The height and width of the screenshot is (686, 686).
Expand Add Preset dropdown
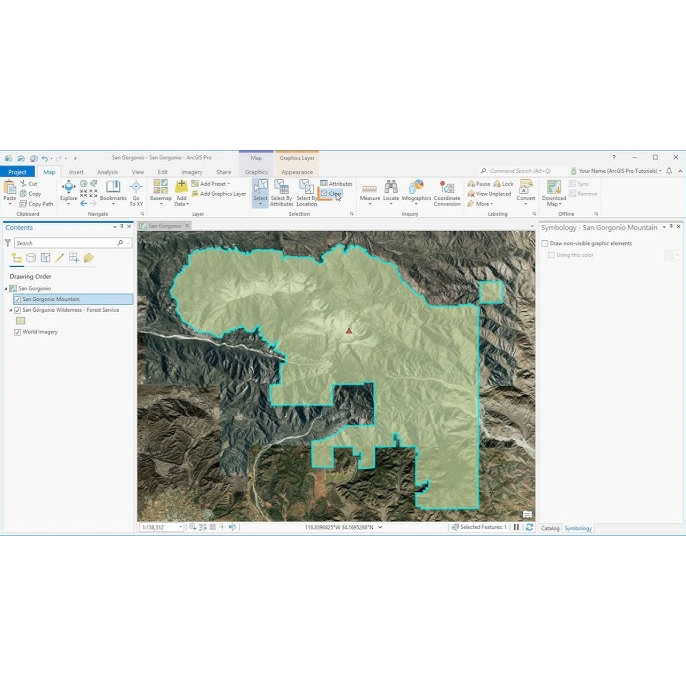pyautogui.click(x=228, y=184)
